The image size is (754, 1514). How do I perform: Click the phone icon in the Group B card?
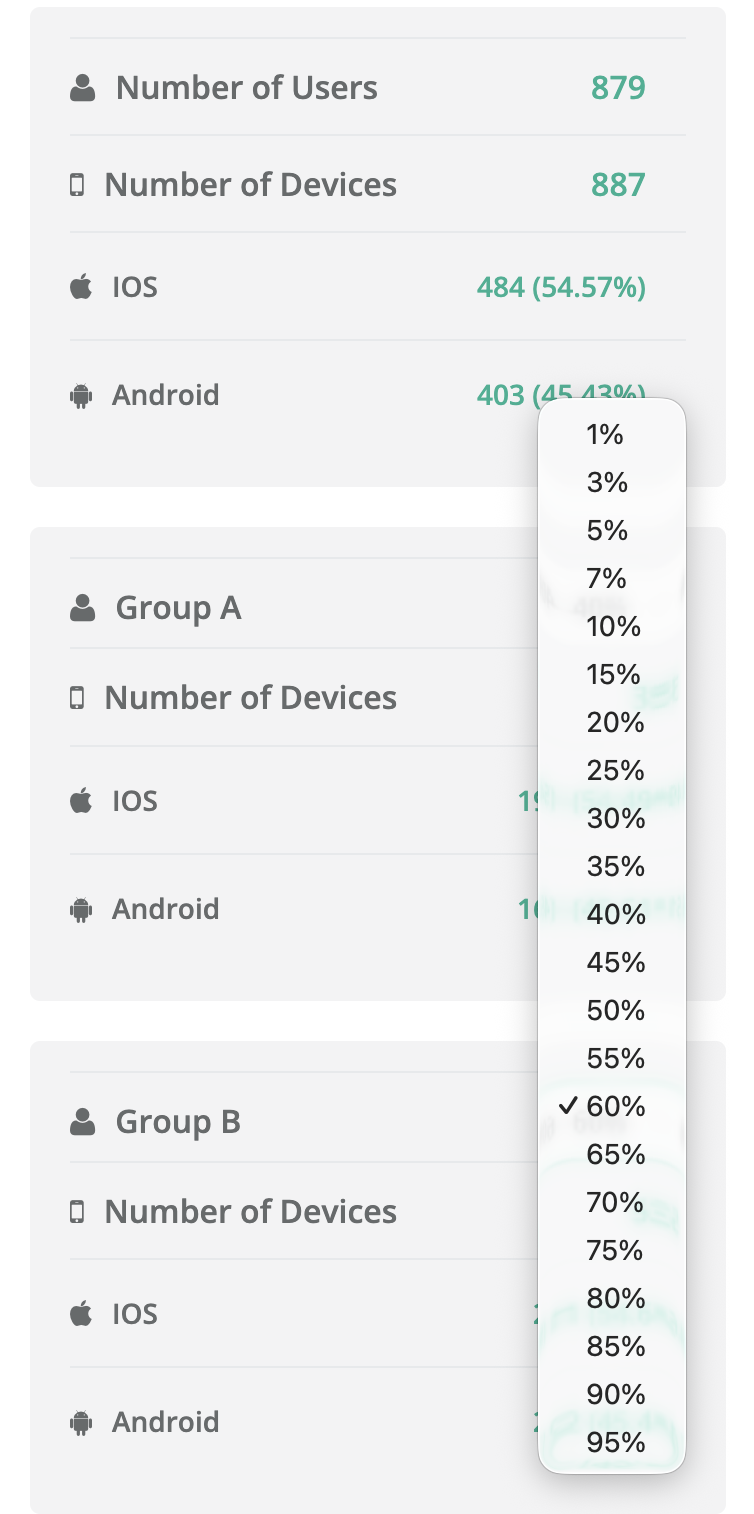(77, 1212)
